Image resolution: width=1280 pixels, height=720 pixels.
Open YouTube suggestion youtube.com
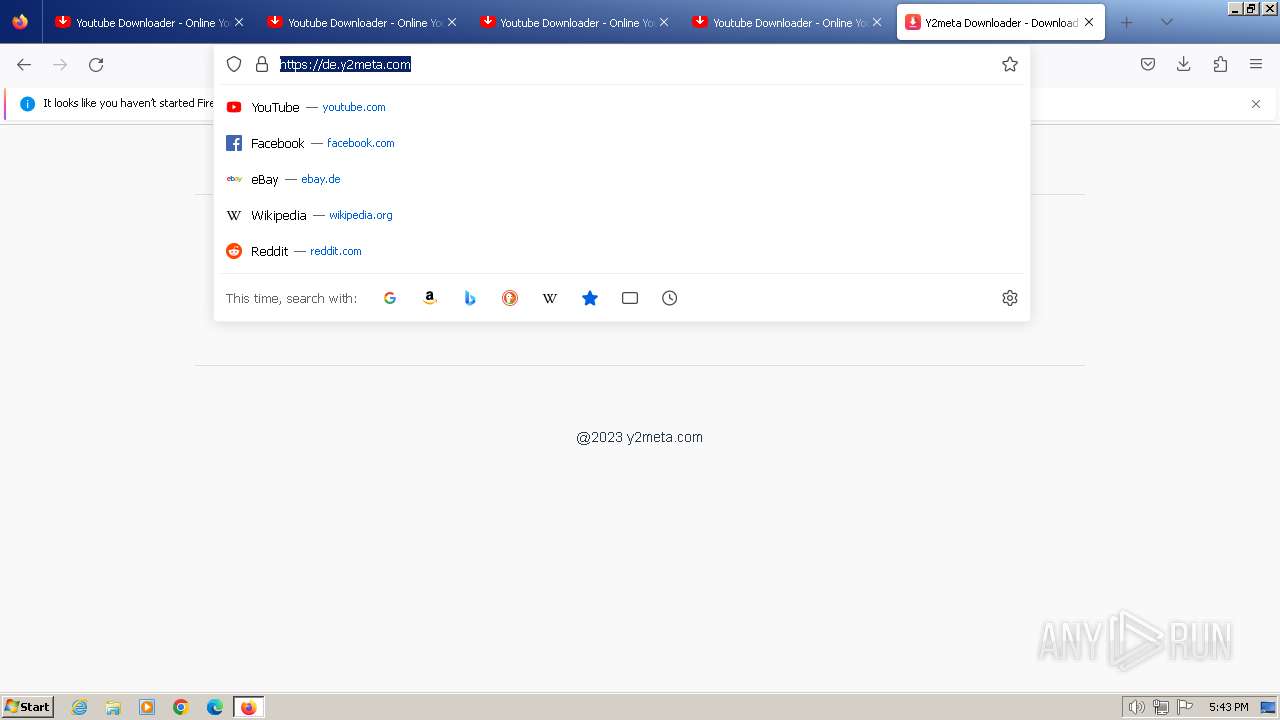click(x=621, y=107)
